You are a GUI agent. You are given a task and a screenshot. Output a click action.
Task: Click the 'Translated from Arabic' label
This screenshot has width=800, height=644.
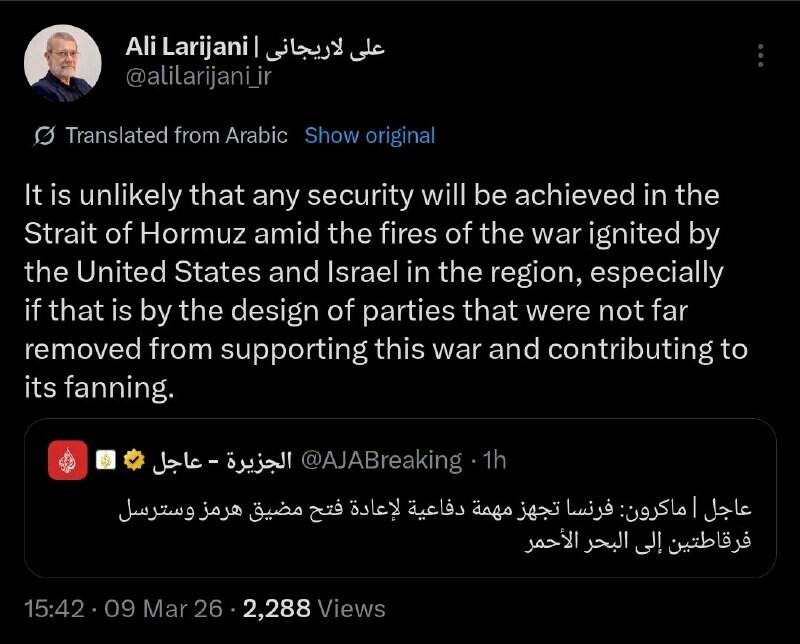pos(176,136)
